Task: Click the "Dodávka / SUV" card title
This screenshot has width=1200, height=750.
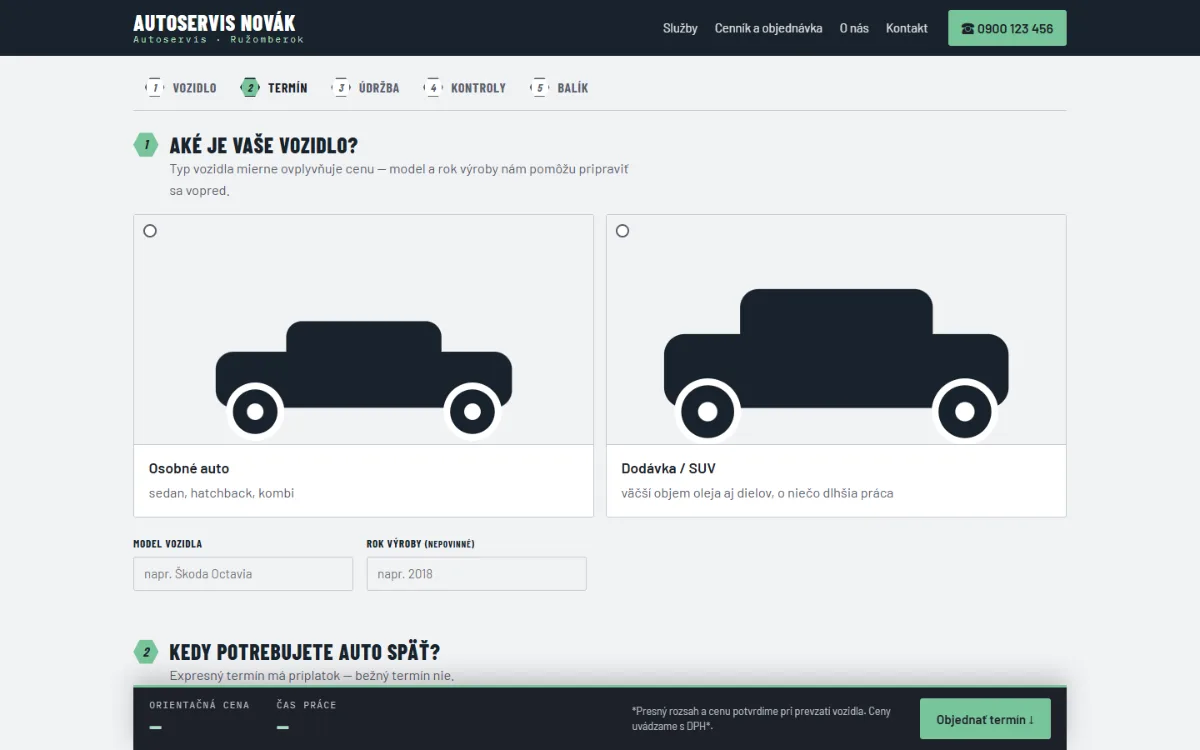Action: tap(668, 468)
